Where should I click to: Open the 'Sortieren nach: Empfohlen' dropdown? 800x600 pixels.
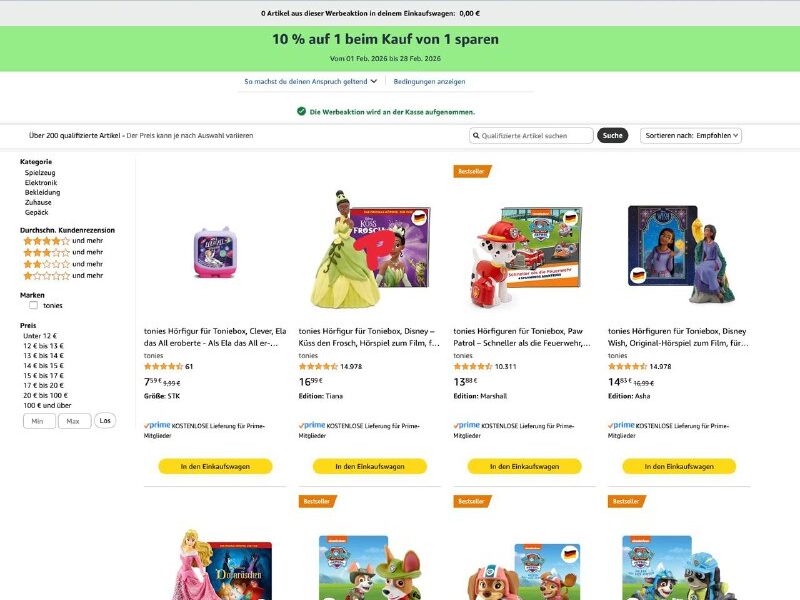point(691,136)
